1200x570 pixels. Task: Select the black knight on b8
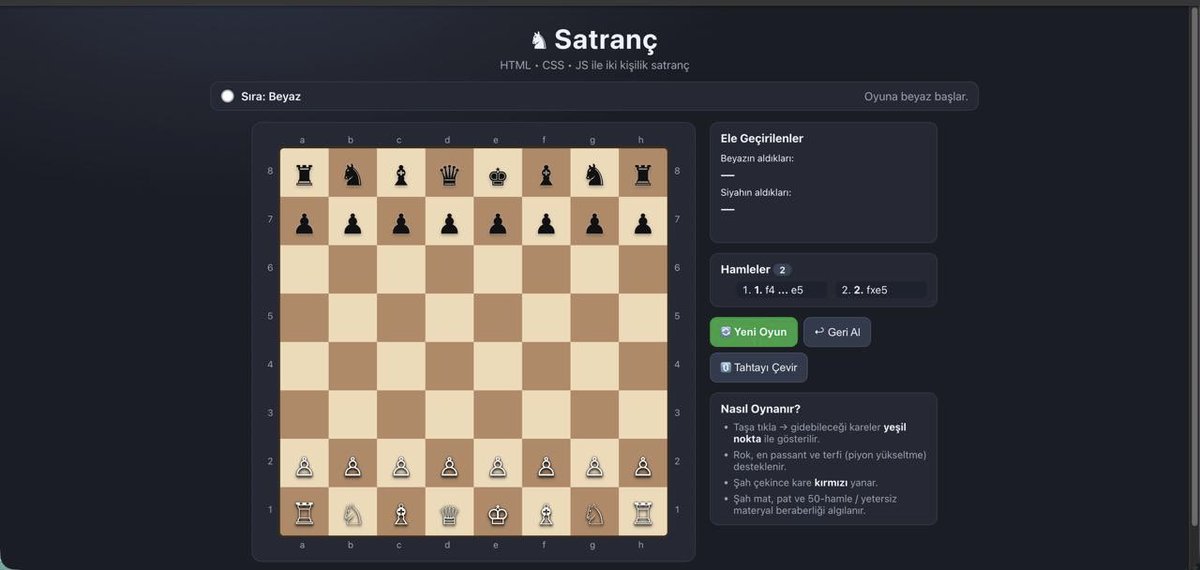[352, 176]
